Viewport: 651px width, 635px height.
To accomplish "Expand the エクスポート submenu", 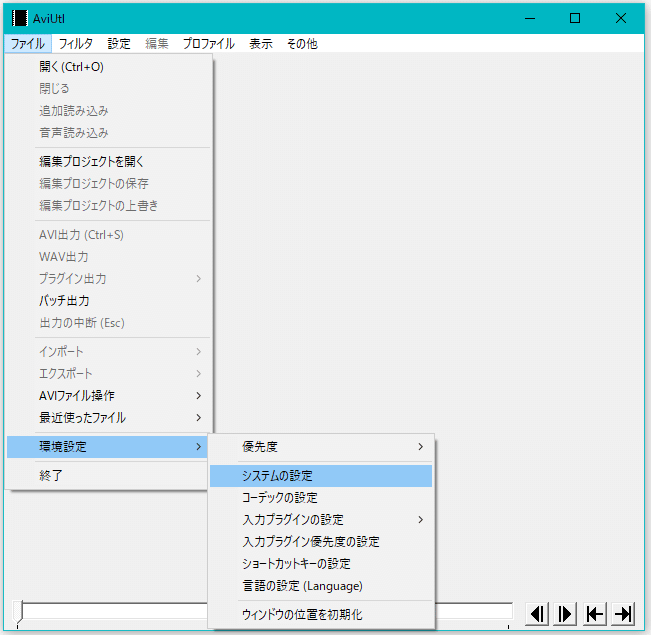I will pyautogui.click(x=108, y=374).
